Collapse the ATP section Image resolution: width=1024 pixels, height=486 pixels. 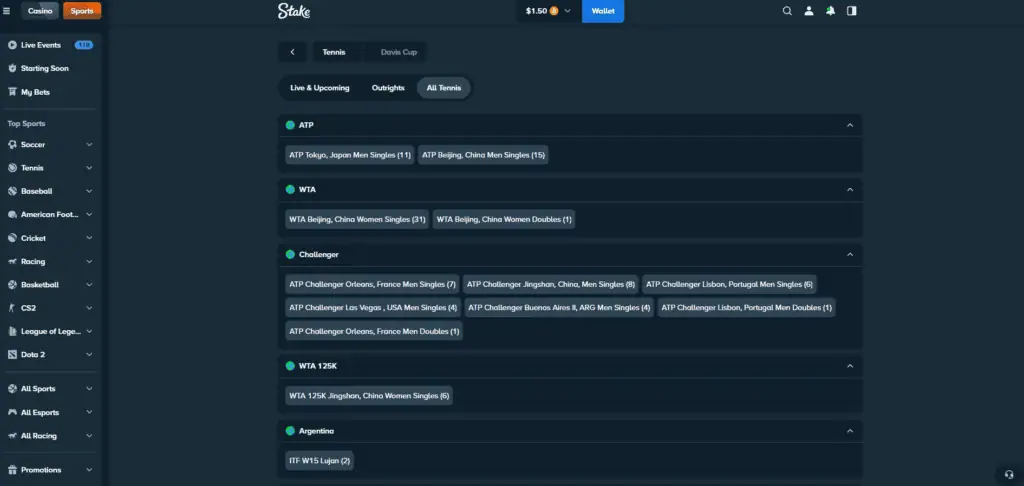pyautogui.click(x=850, y=125)
